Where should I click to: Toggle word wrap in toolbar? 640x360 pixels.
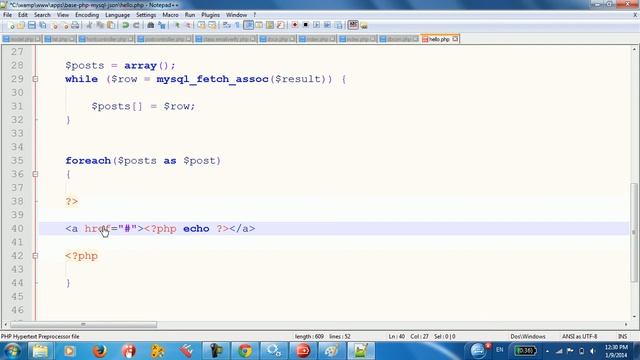(227, 25)
